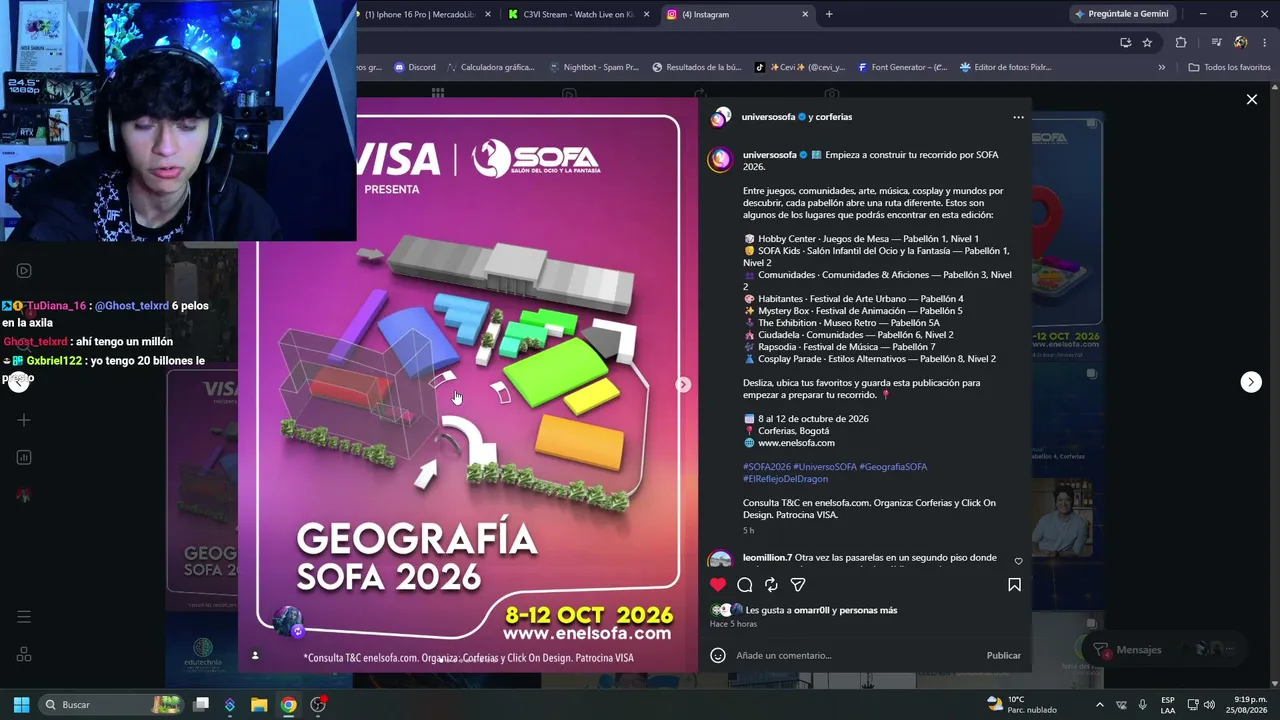Open the Chrome extensions puzzle icon

click(x=1181, y=42)
